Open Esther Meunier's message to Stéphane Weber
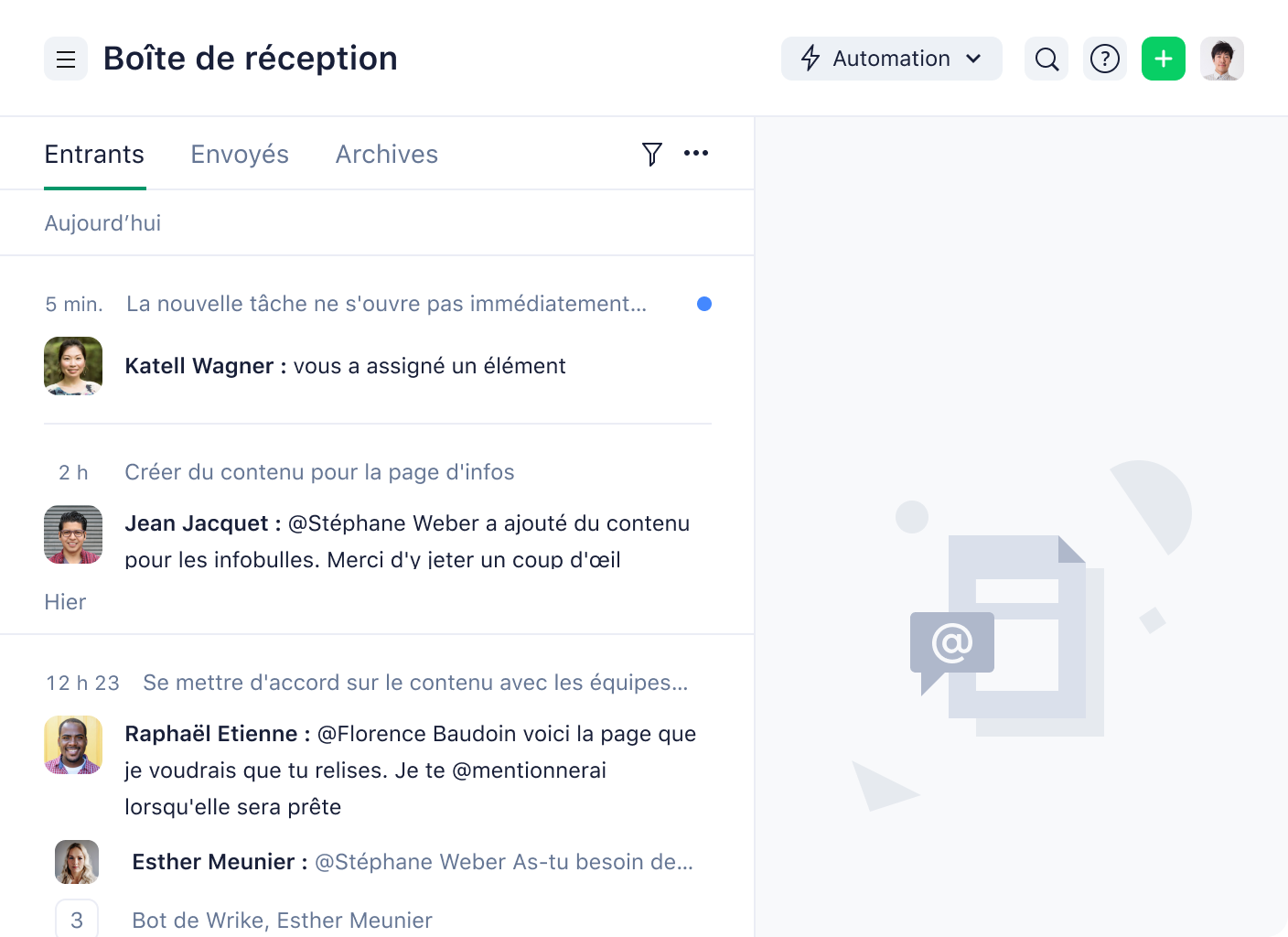This screenshot has width=1288, height=937. (x=413, y=862)
